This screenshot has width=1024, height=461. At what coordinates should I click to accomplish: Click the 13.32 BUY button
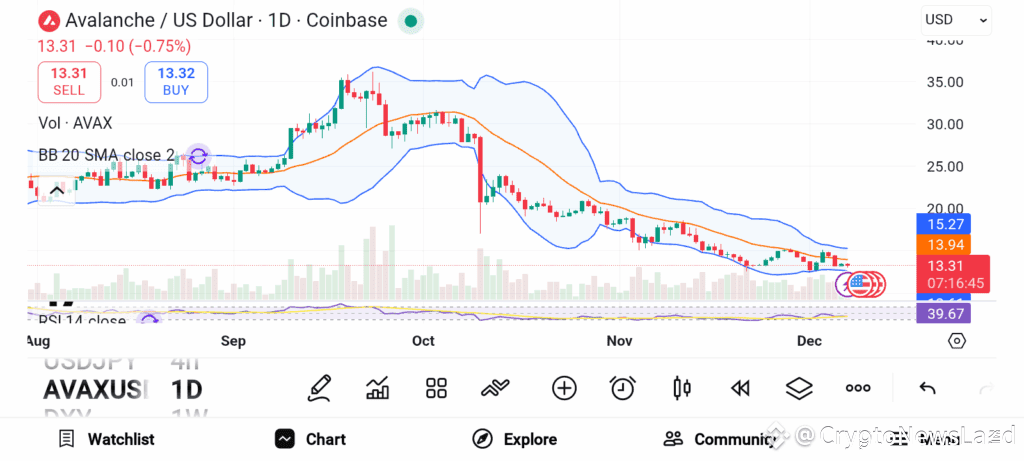(176, 82)
